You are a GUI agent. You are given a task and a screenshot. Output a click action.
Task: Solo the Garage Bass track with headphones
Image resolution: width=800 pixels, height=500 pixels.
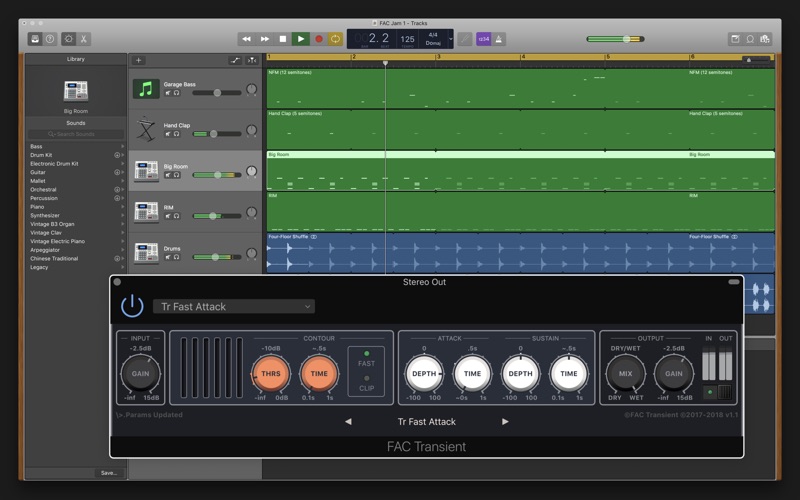[x=177, y=93]
